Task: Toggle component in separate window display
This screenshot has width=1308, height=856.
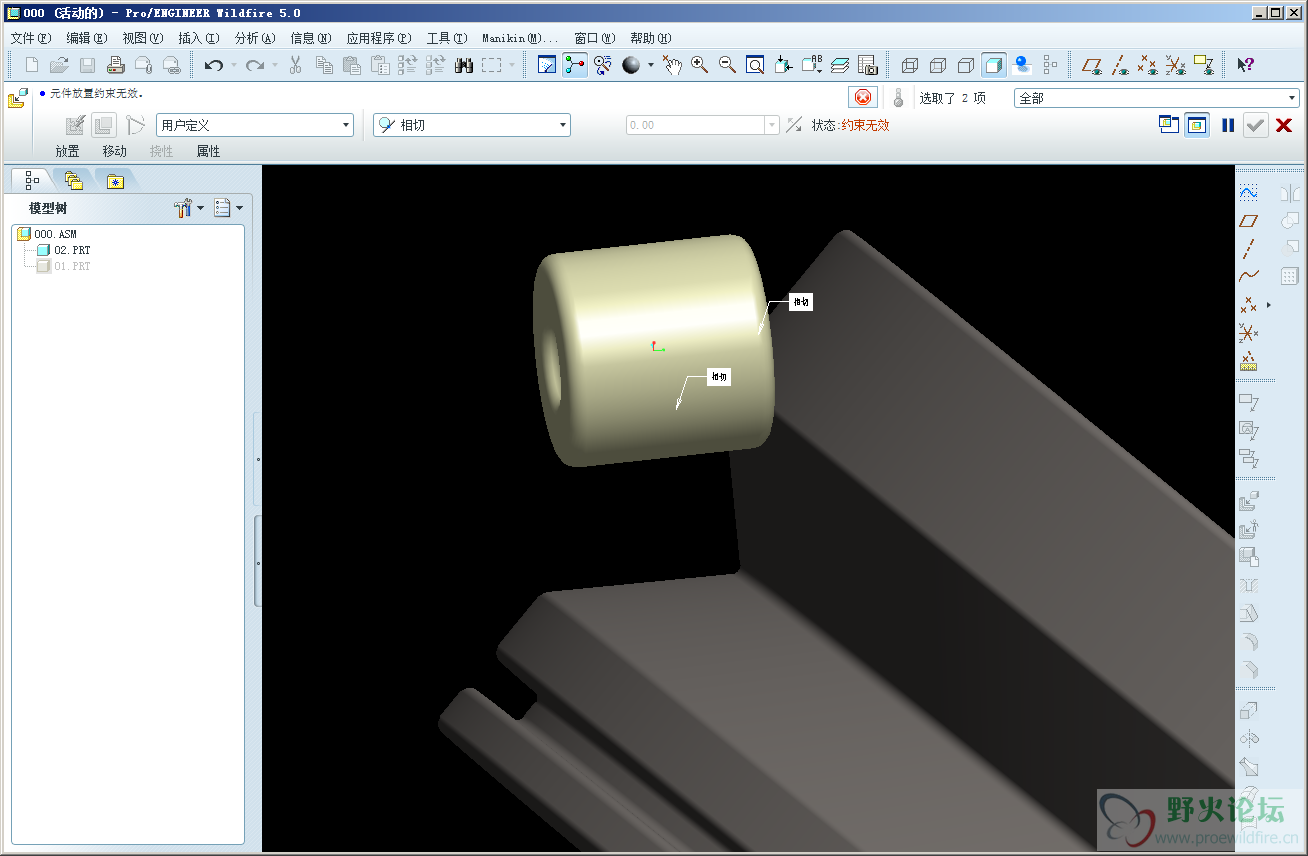Action: click(1169, 125)
